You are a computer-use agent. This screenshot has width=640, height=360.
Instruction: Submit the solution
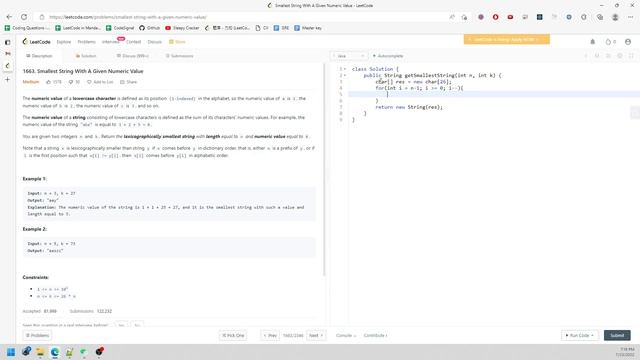pyautogui.click(x=617, y=336)
